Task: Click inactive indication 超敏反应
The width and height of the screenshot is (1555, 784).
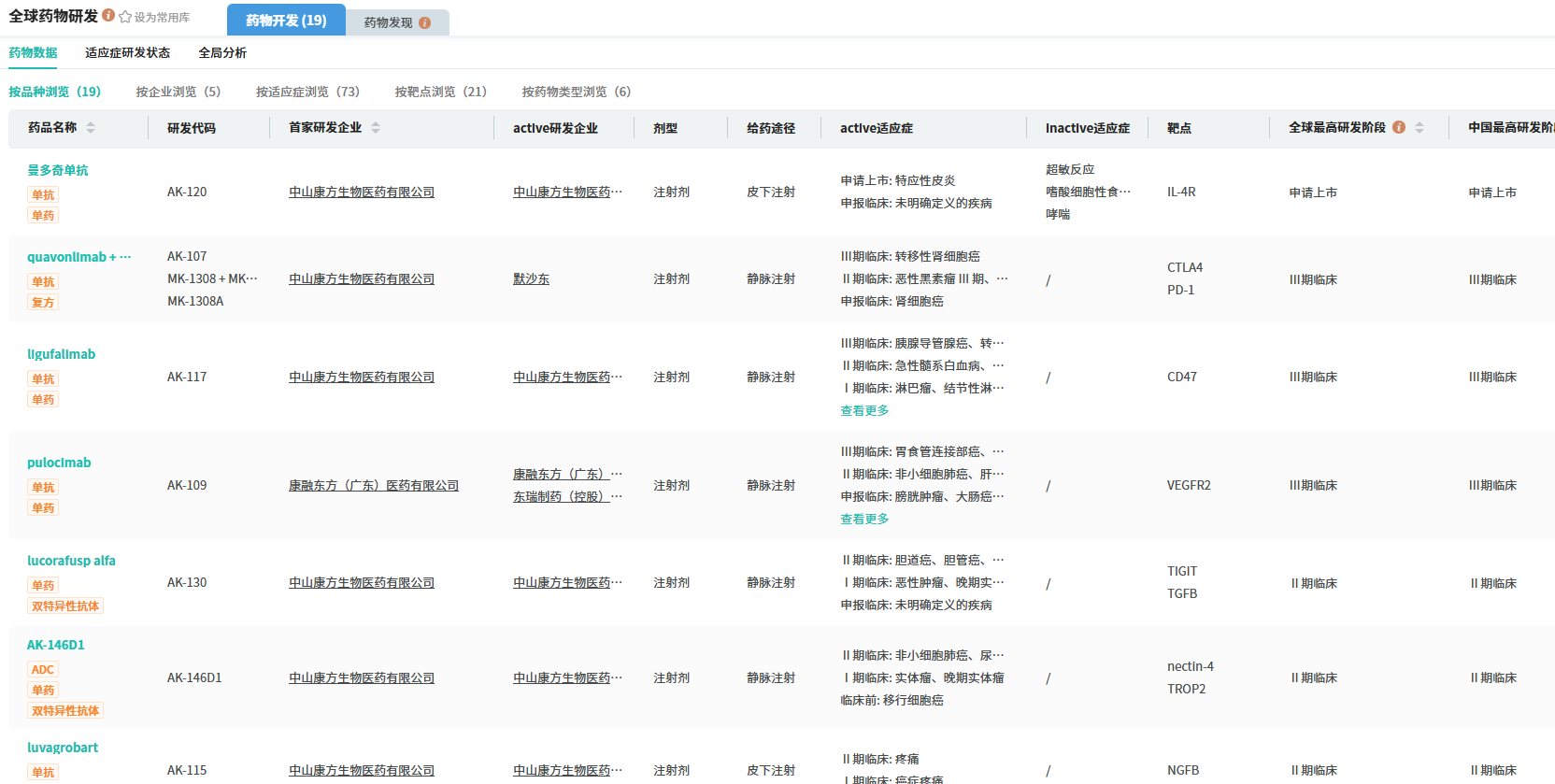Action: (1070, 169)
